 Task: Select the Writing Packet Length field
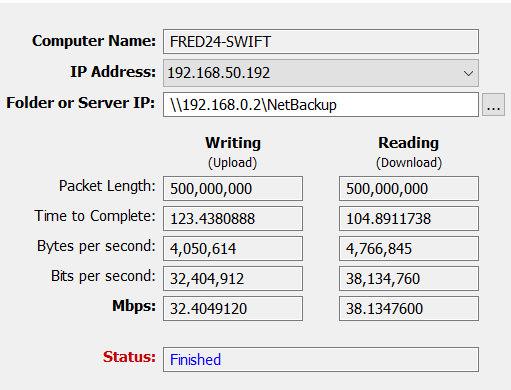tap(233, 189)
